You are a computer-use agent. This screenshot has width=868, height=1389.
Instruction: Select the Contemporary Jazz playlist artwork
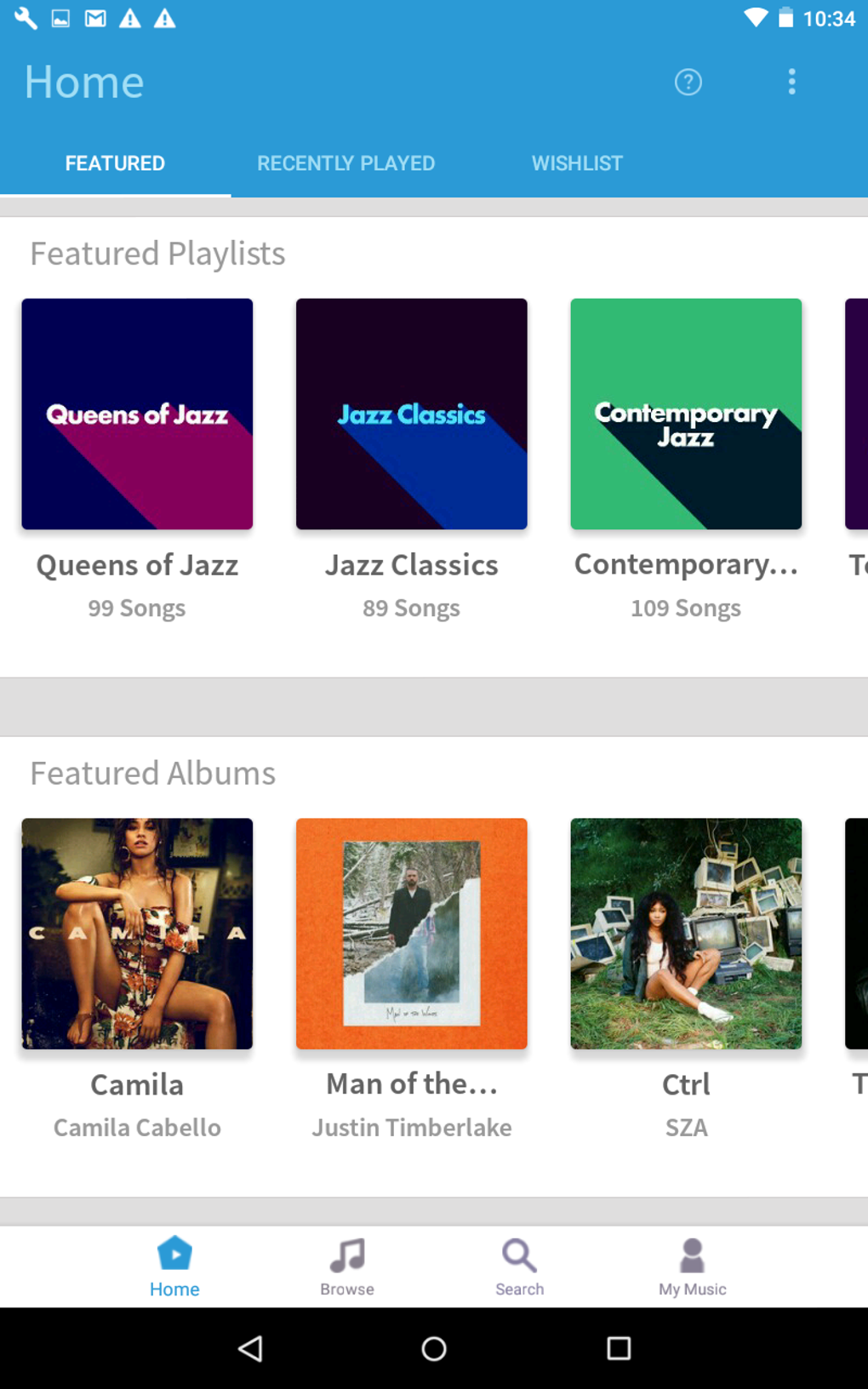point(686,414)
